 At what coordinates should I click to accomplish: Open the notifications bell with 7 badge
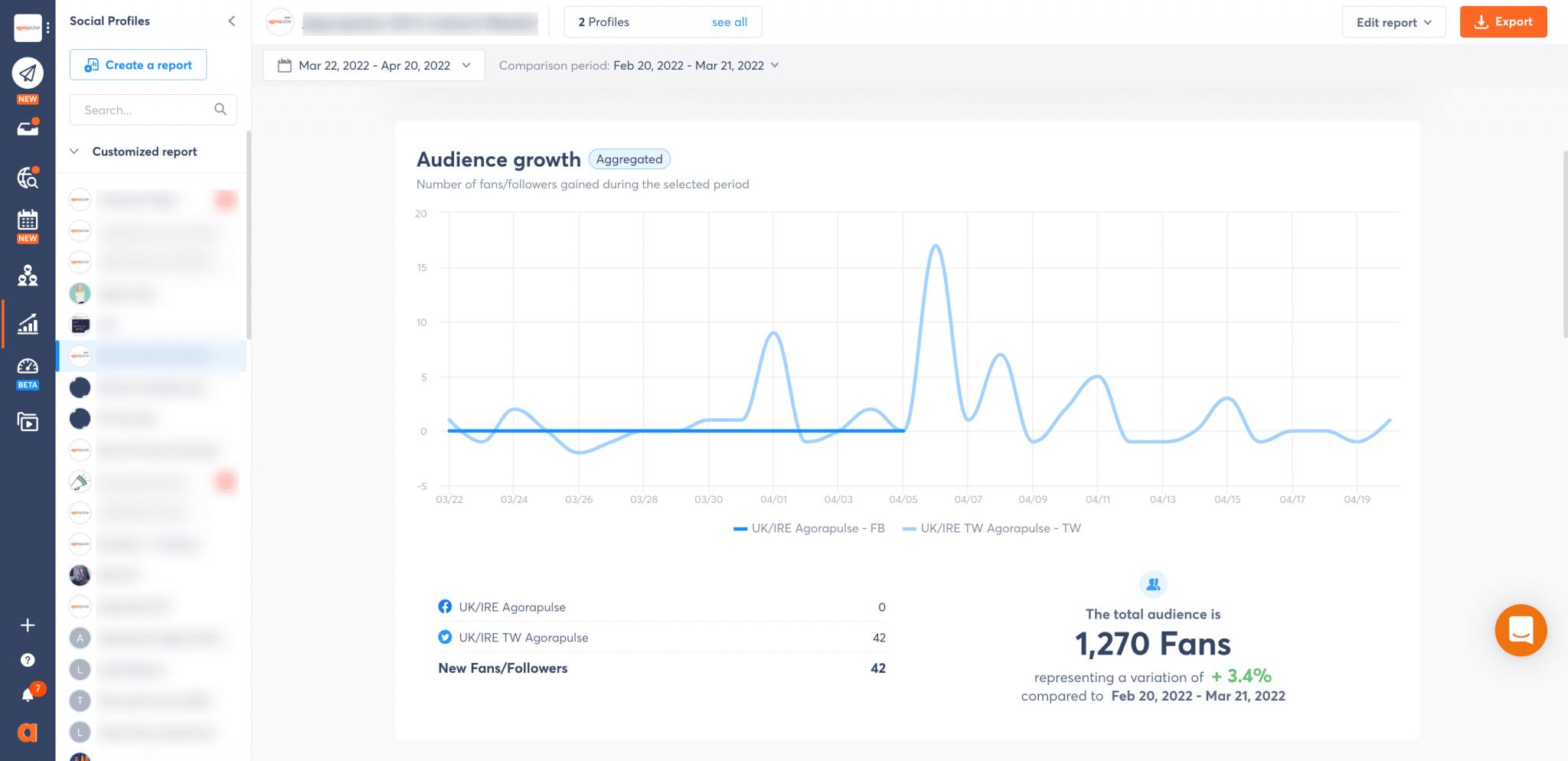pos(28,695)
